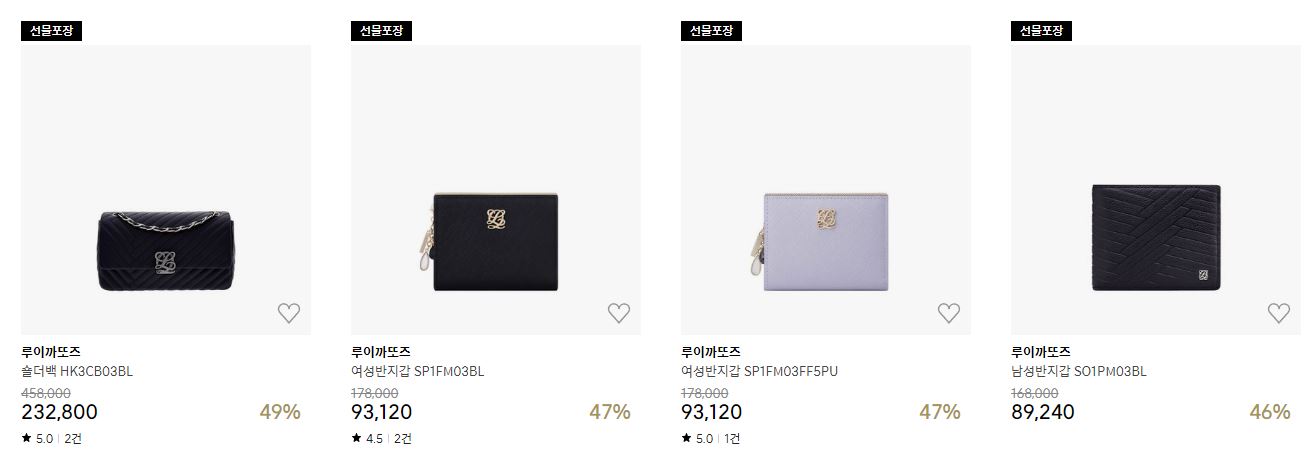Click 루이까또즈 brand name above shoulder bag
The width and height of the screenshot is (1314, 467).
coord(51,352)
